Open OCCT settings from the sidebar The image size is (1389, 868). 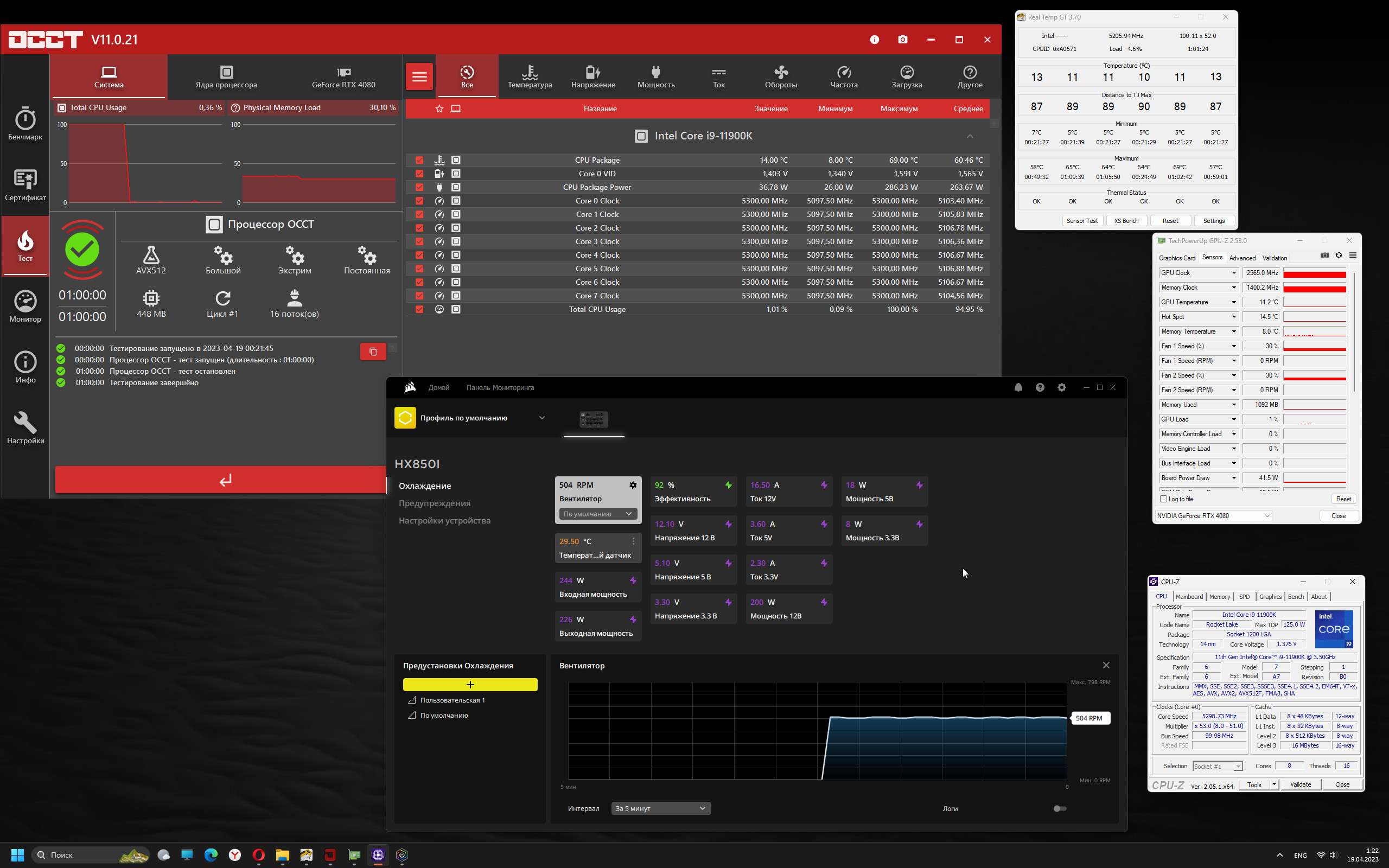click(x=26, y=427)
